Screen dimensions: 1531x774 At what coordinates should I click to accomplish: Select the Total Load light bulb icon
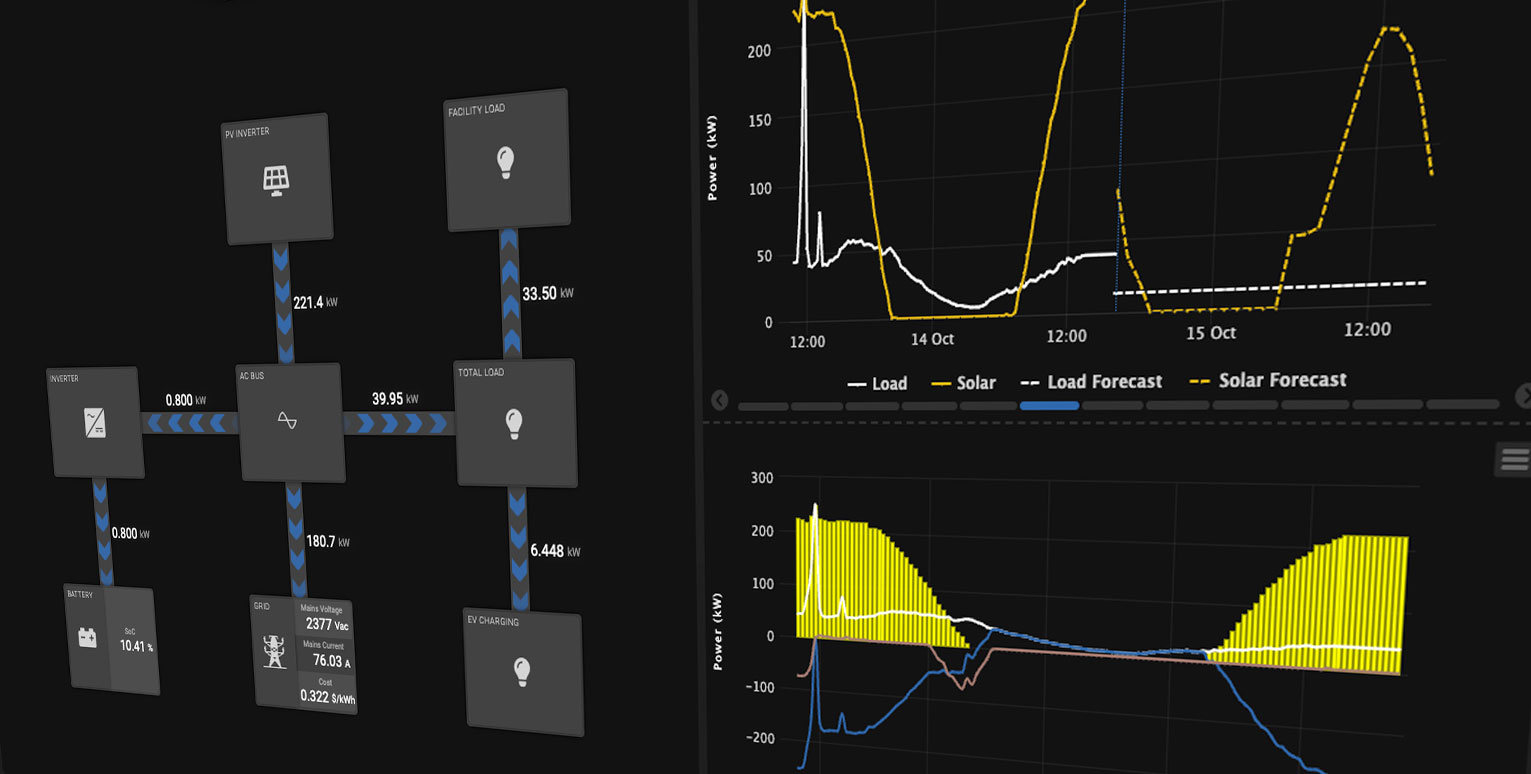pos(514,424)
